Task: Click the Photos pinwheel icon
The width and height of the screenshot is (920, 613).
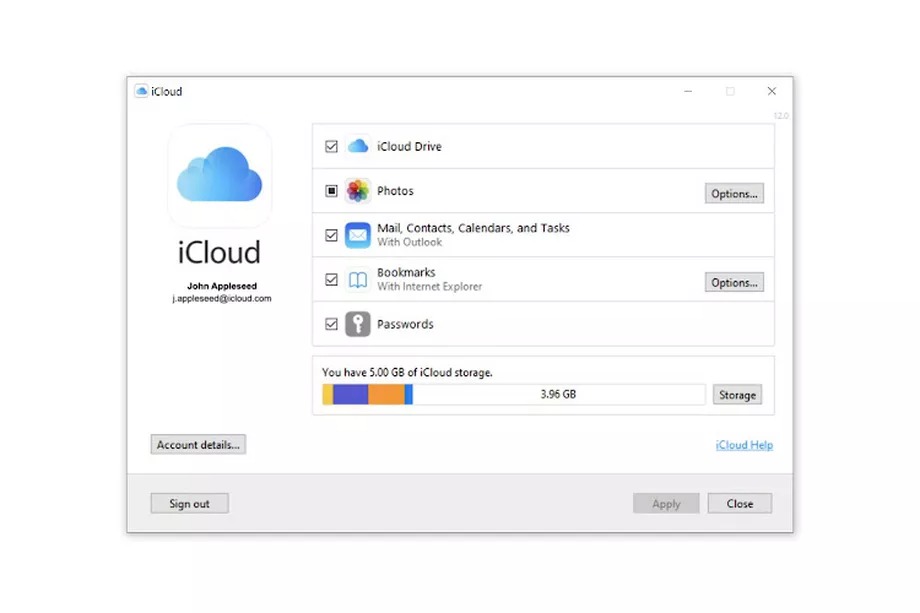Action: (x=357, y=191)
